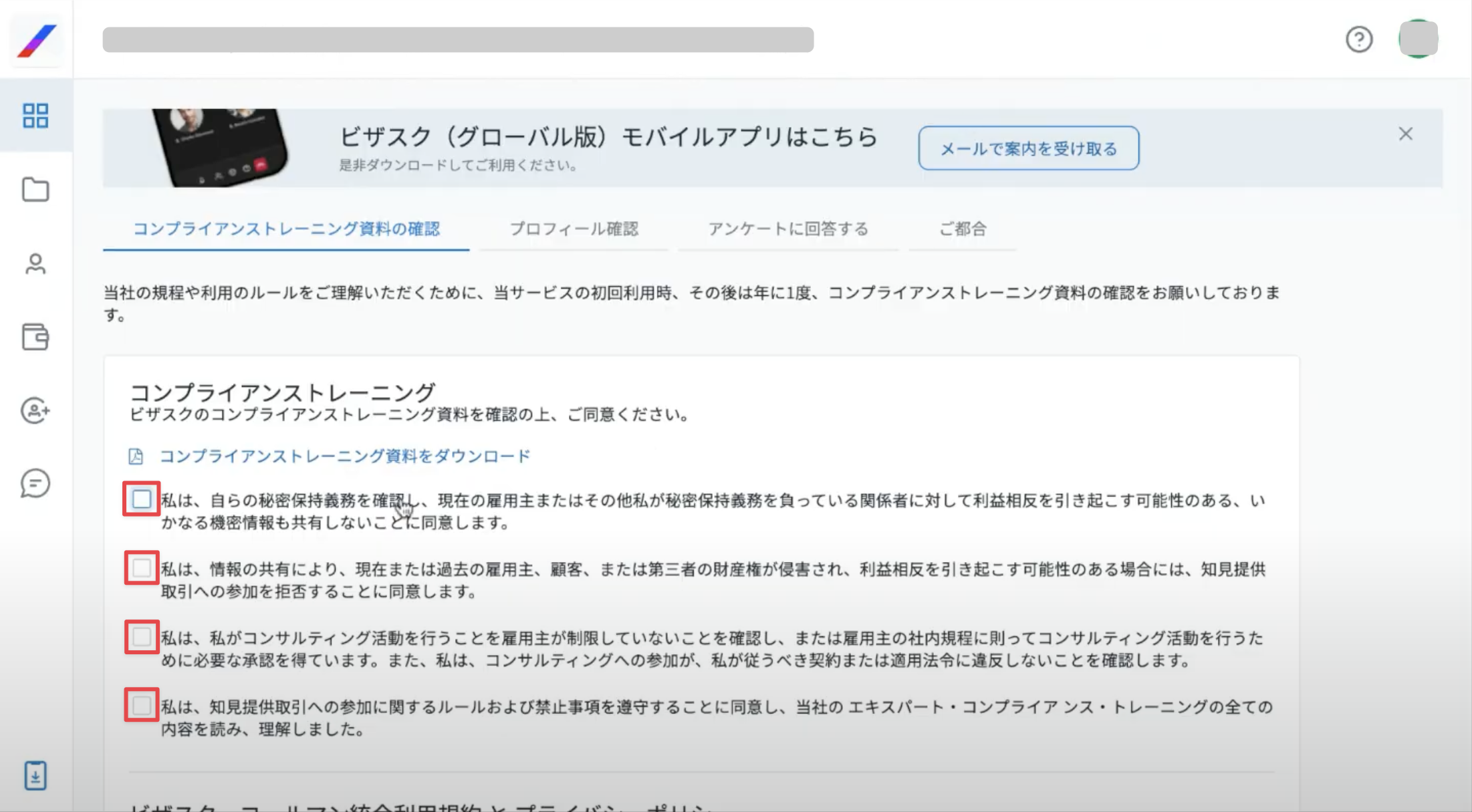Click the mobile download icon in sidebar
Image resolution: width=1472 pixels, height=812 pixels.
(35, 775)
